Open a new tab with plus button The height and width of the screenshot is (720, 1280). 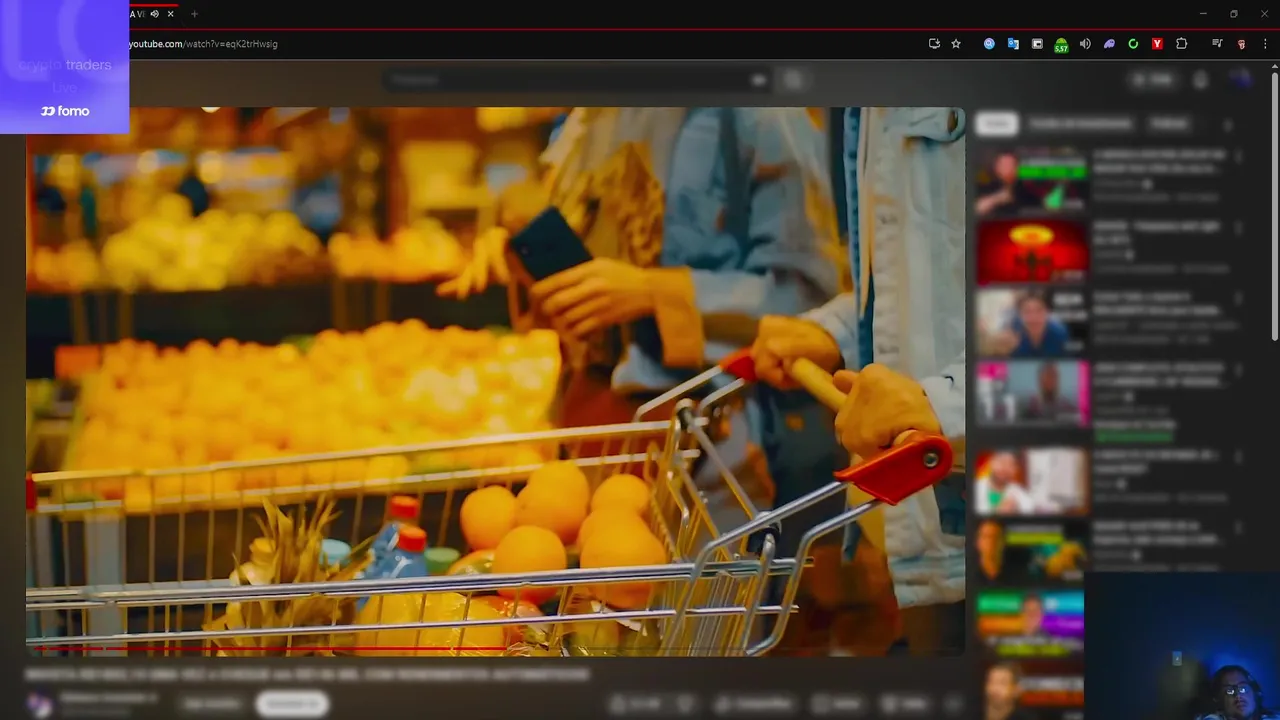[194, 14]
